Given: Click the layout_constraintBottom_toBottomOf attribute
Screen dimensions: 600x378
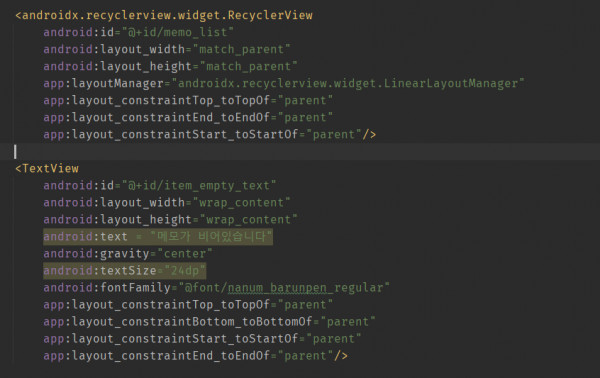Looking at the screenshot, I should click(x=209, y=322).
